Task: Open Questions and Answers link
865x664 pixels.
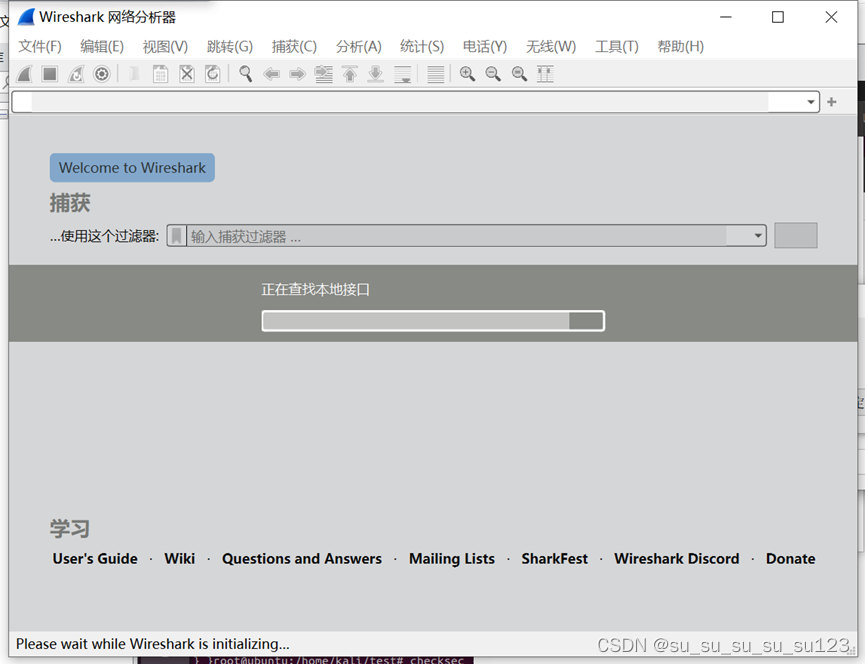Action: [302, 559]
